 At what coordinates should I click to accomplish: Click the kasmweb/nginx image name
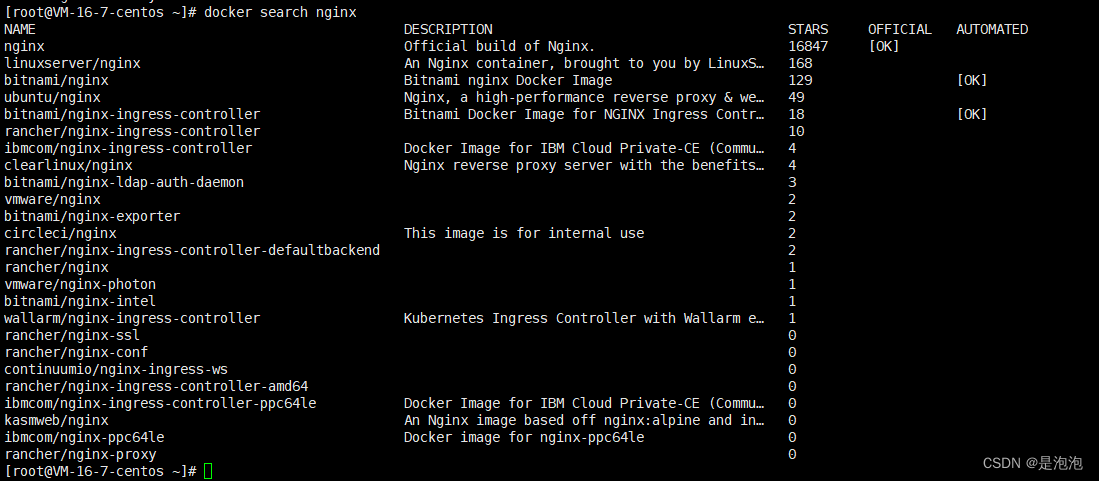point(56,421)
